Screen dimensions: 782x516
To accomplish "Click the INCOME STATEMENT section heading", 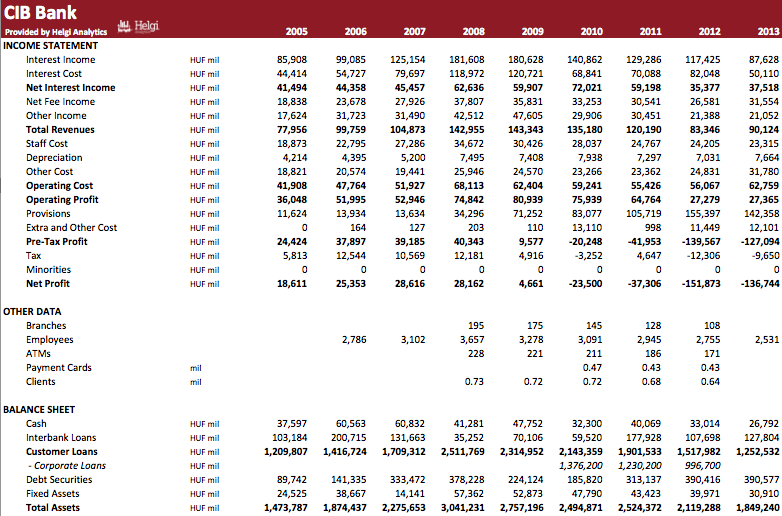I will pyautogui.click(x=50, y=46).
